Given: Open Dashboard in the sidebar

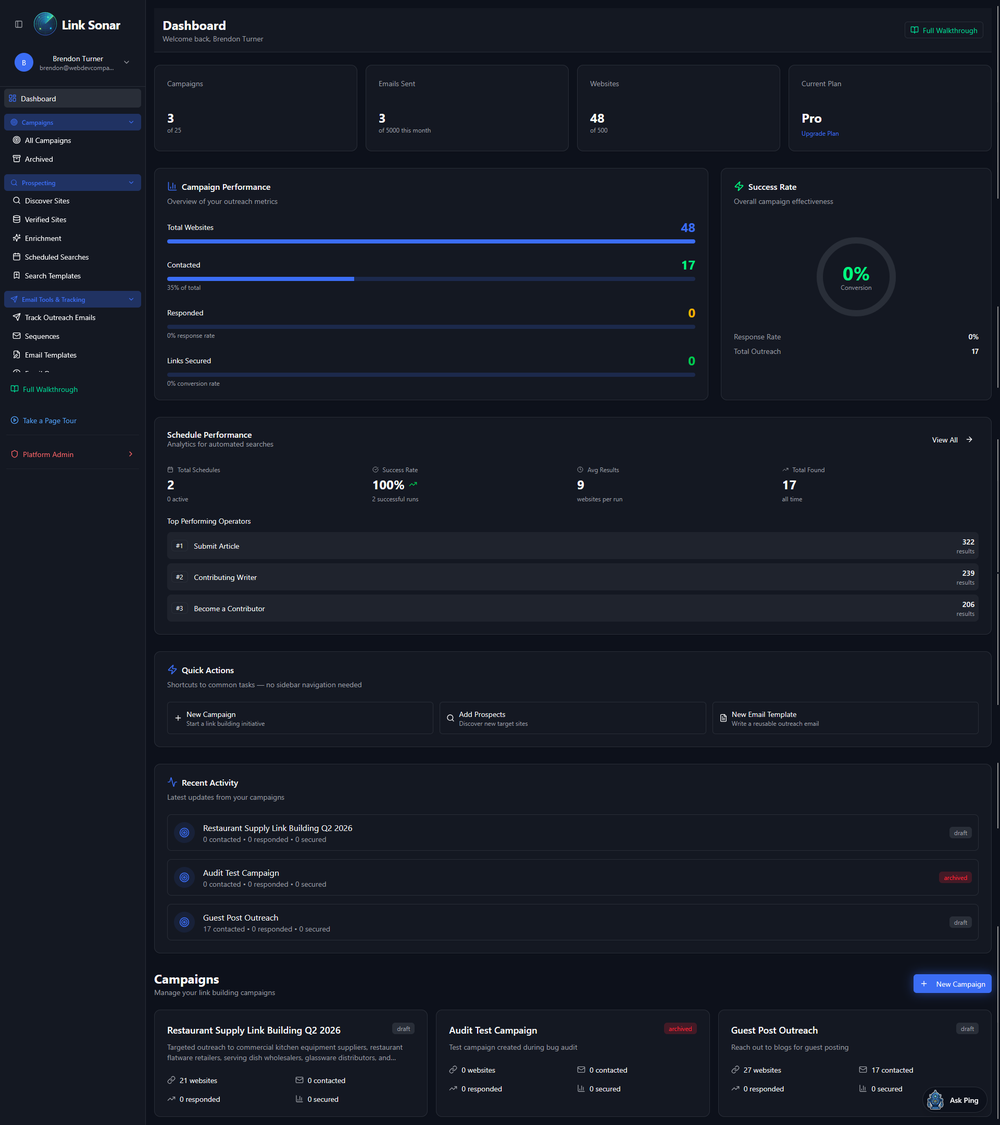Looking at the screenshot, I should (72, 98).
